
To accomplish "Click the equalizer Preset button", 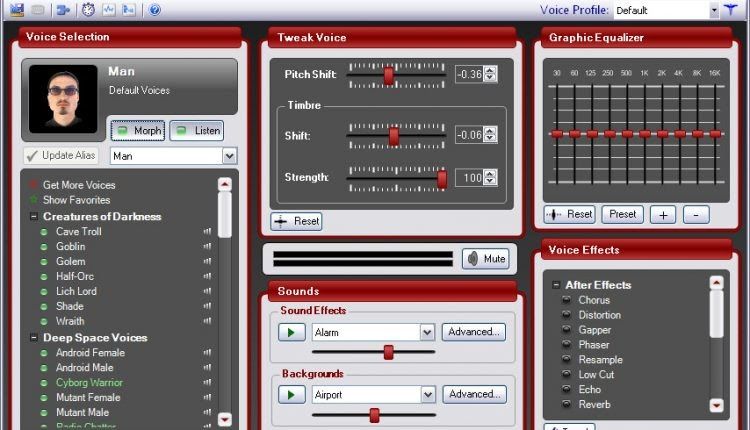I will [x=622, y=214].
